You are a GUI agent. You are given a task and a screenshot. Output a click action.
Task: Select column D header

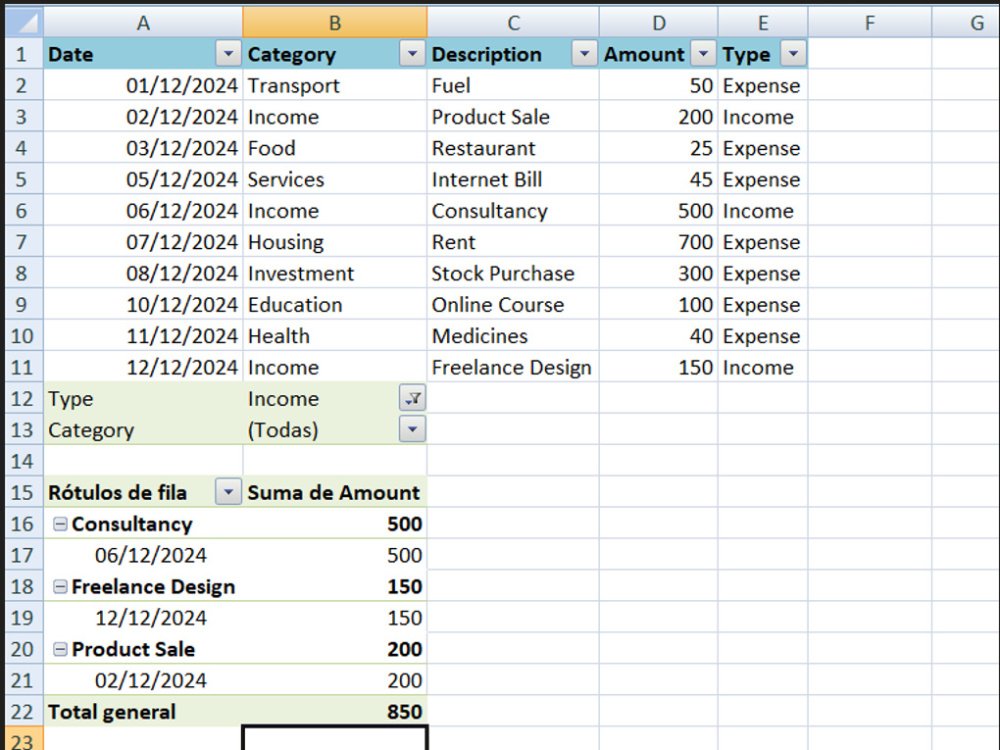(659, 22)
